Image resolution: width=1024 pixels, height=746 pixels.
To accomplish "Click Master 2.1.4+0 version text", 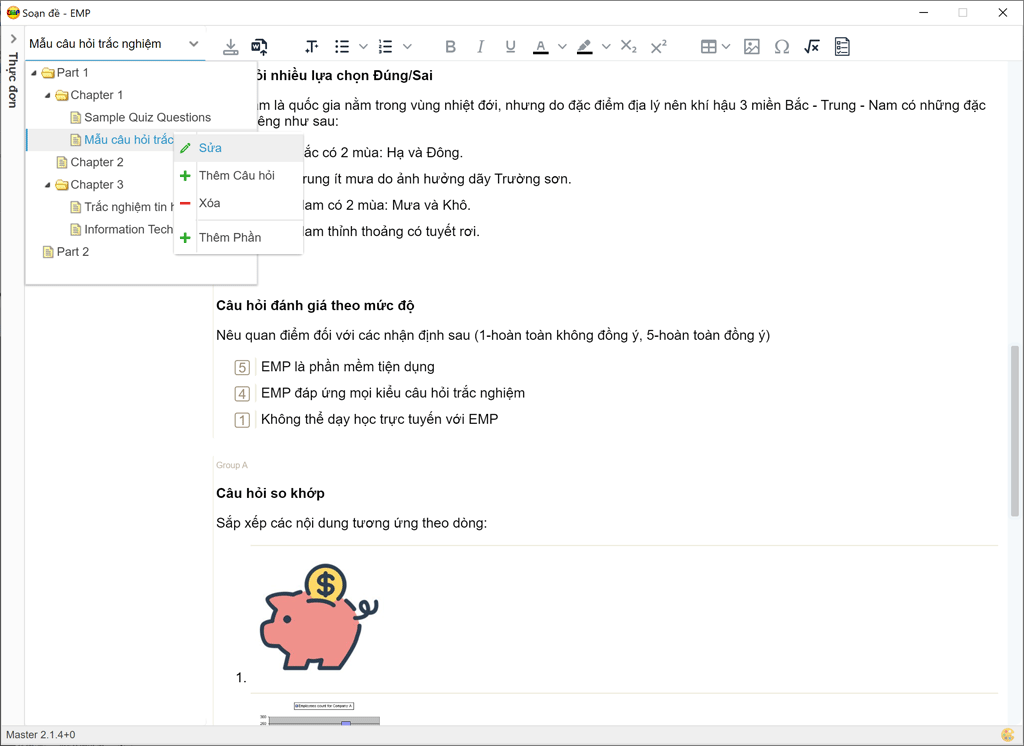I will (x=40, y=735).
